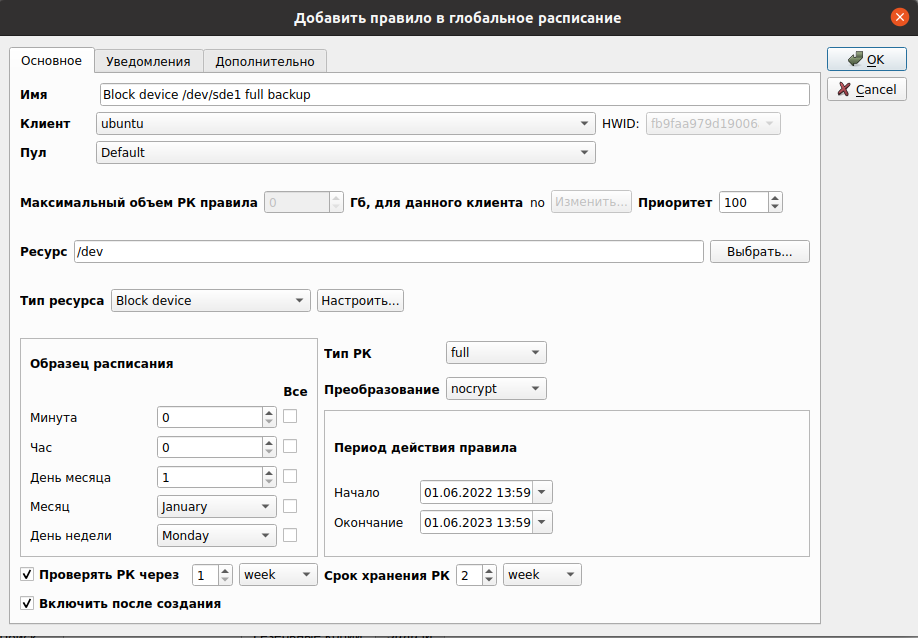Increase День месяца with up arrow
Viewport: 918px width, 638px height.
pos(269,472)
